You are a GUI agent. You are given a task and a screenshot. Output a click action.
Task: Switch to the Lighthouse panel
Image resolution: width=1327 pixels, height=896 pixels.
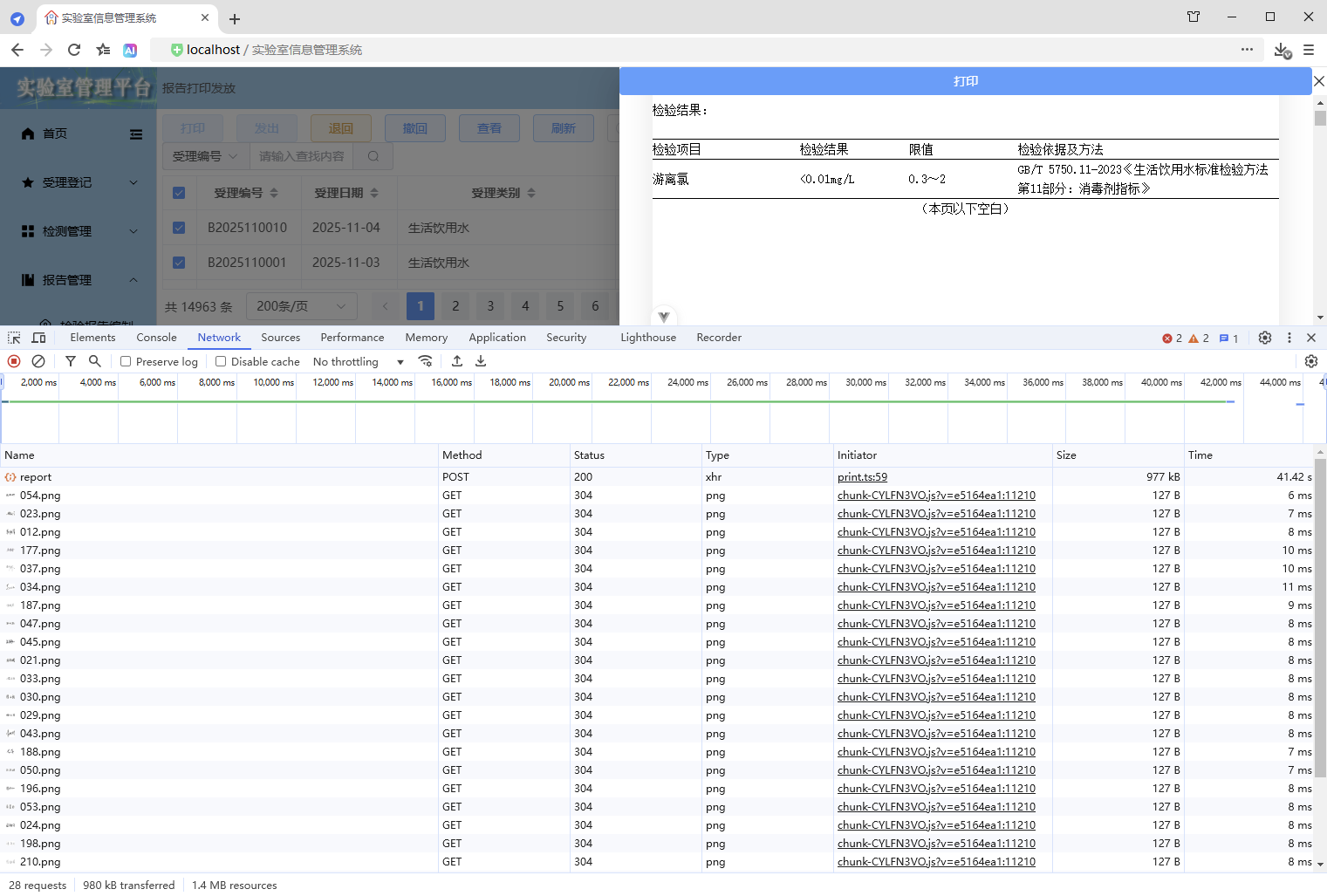pyautogui.click(x=647, y=337)
